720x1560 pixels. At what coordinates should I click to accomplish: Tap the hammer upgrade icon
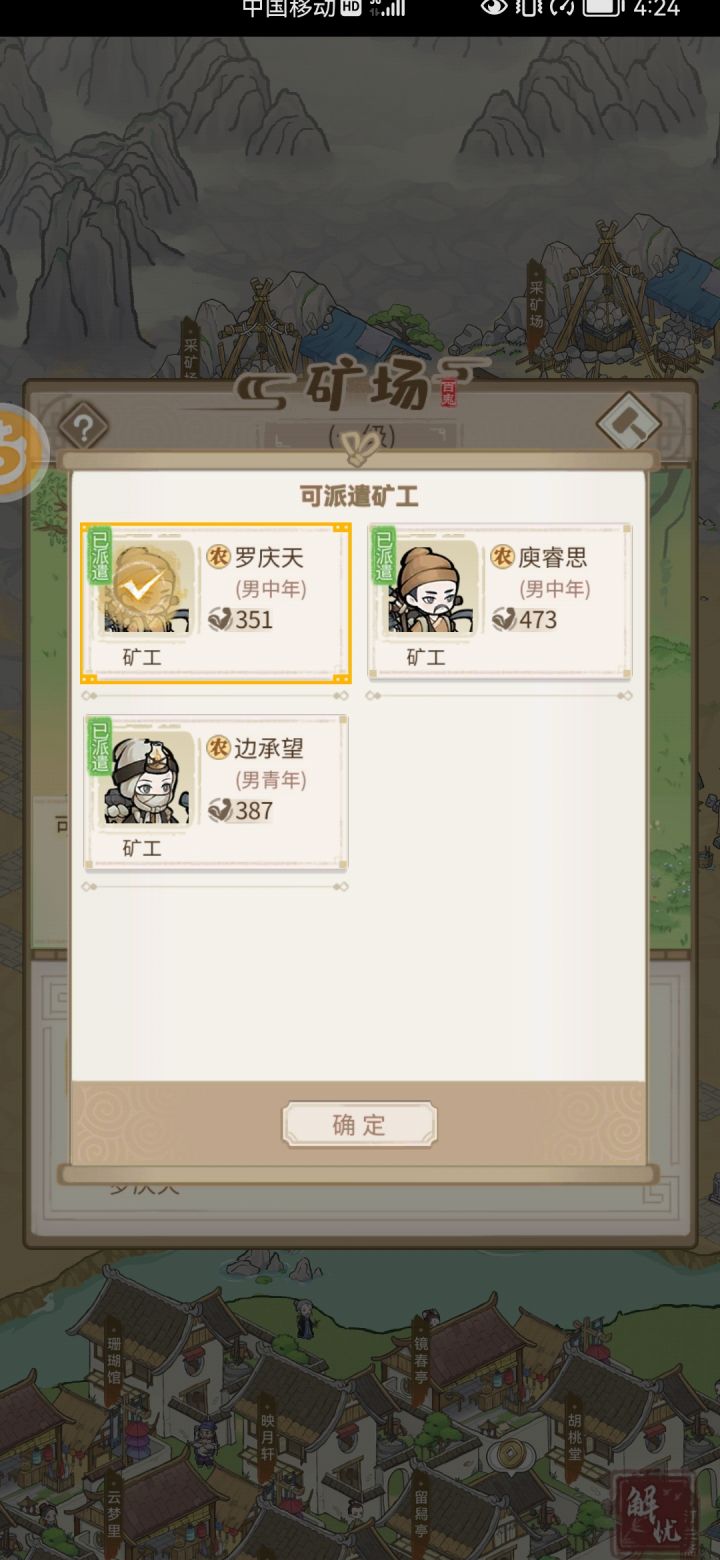click(628, 425)
